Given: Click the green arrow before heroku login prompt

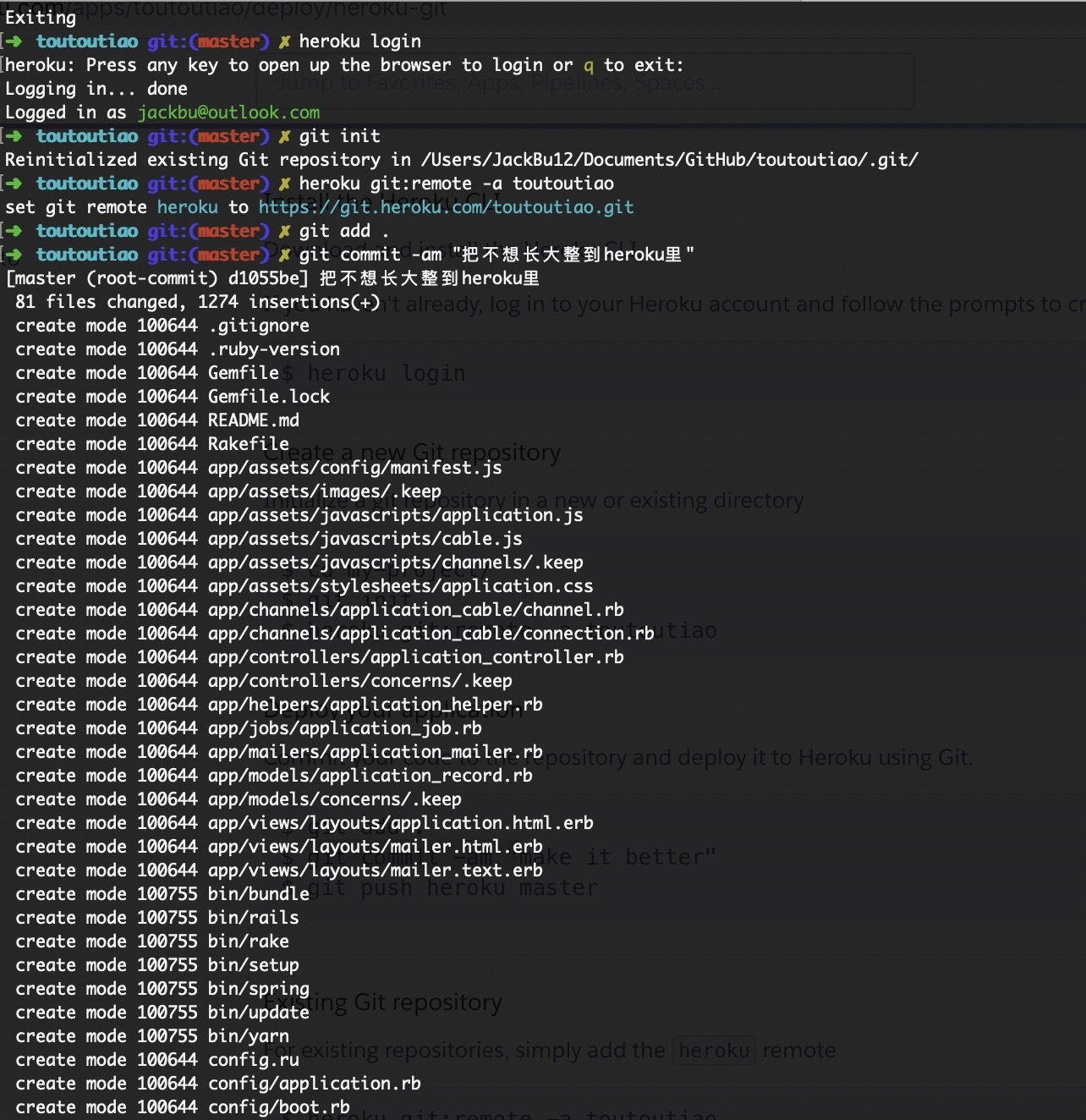Looking at the screenshot, I should click(x=14, y=41).
